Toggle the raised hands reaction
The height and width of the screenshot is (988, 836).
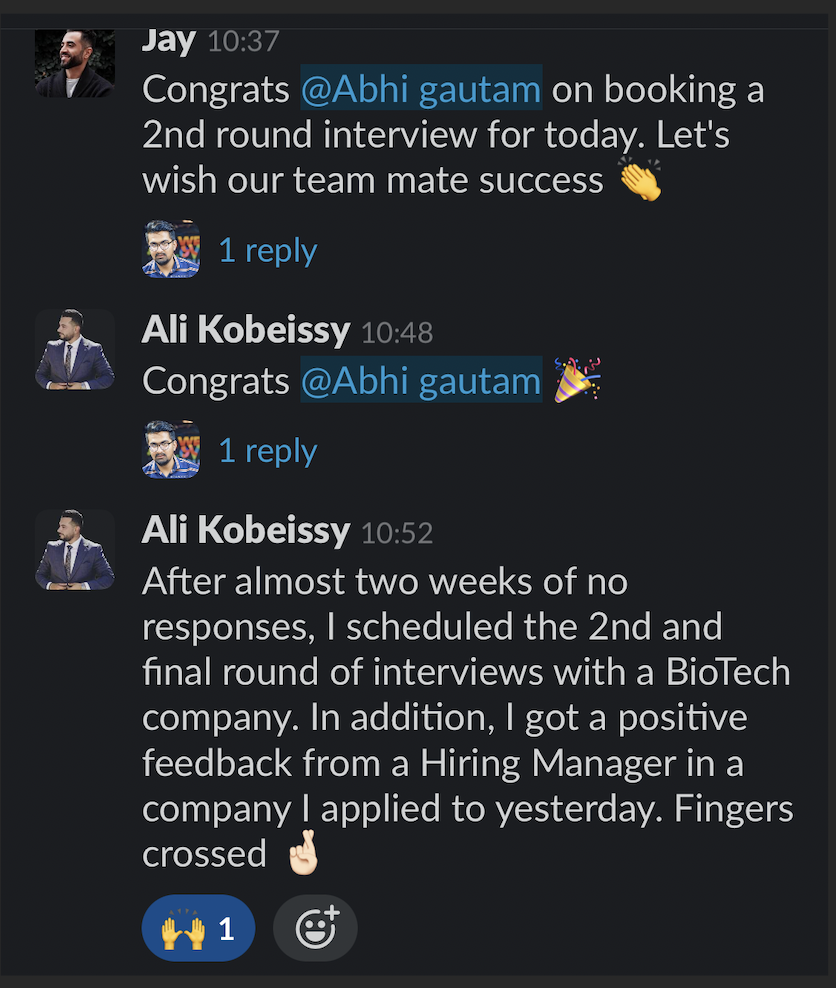[x=198, y=928]
